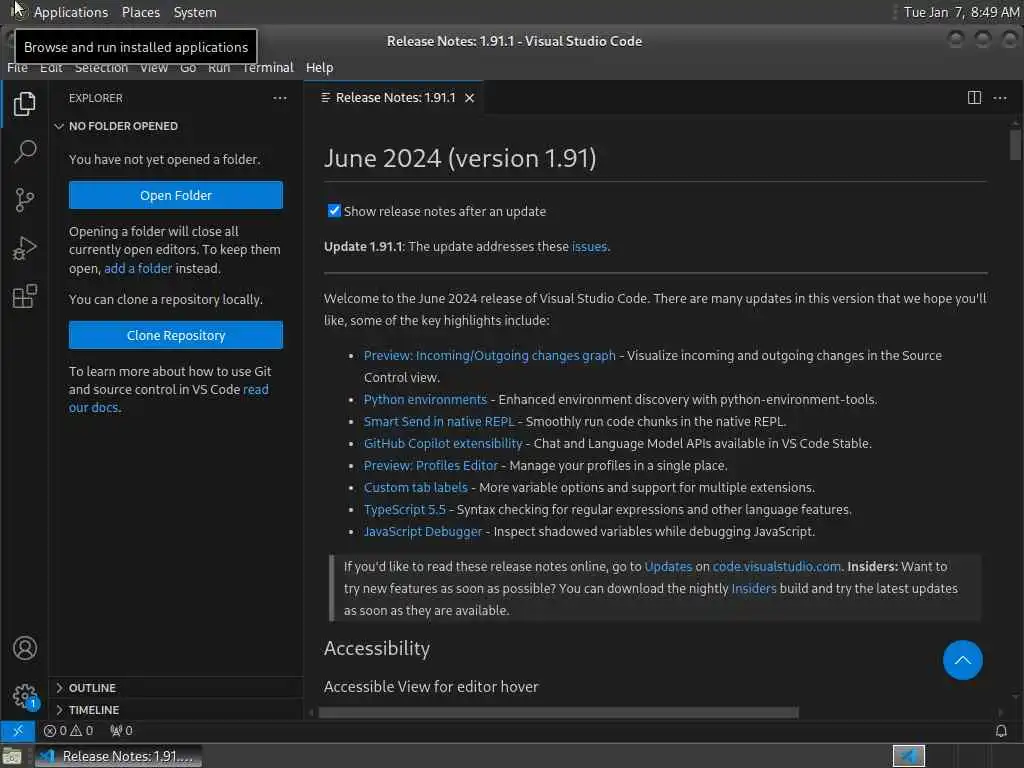The image size is (1024, 768).
Task: Open notifications bell in status bar
Action: [x=1000, y=730]
